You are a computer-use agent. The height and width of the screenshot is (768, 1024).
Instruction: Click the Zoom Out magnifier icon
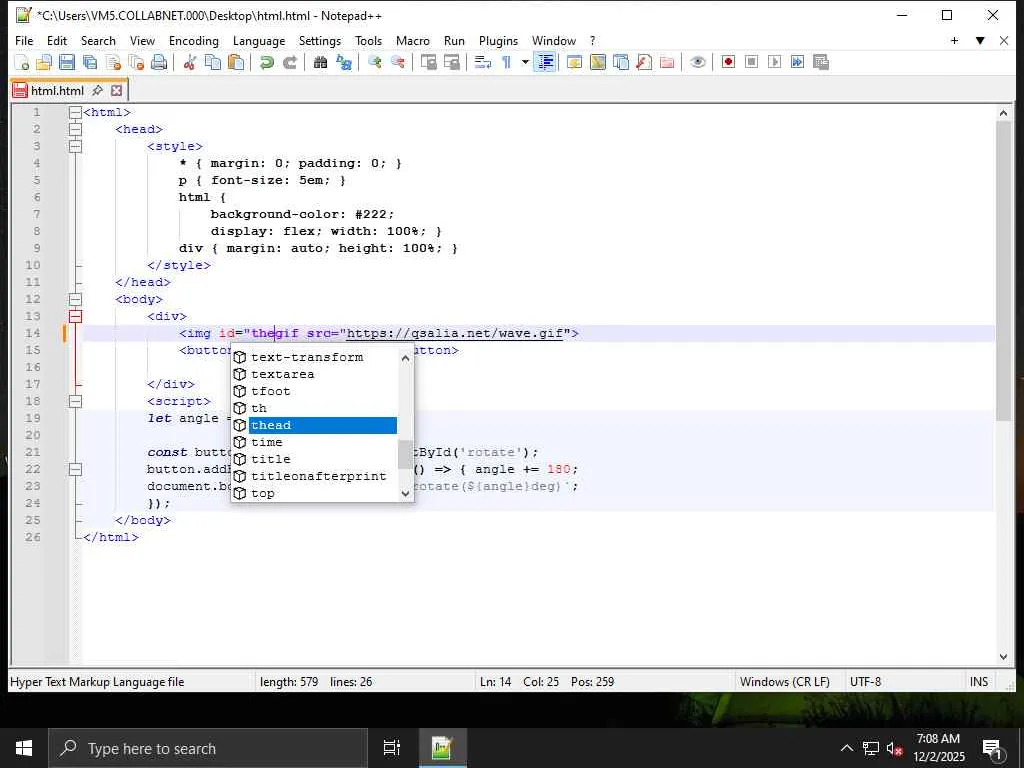(398, 63)
